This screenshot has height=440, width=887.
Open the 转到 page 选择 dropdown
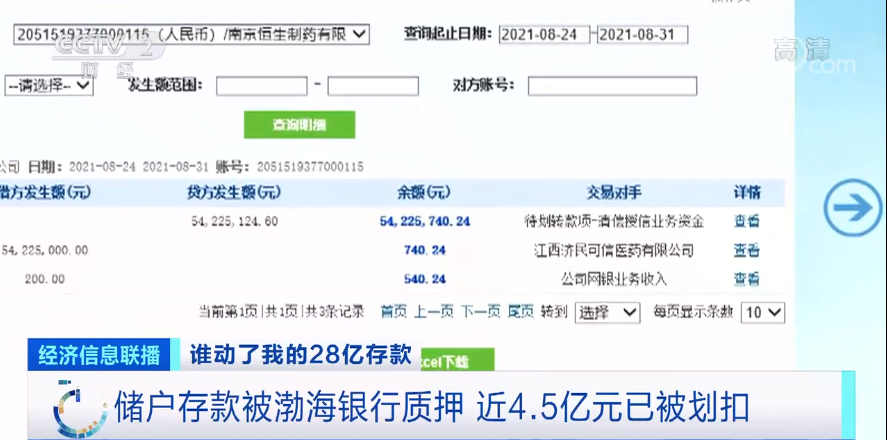(x=608, y=312)
